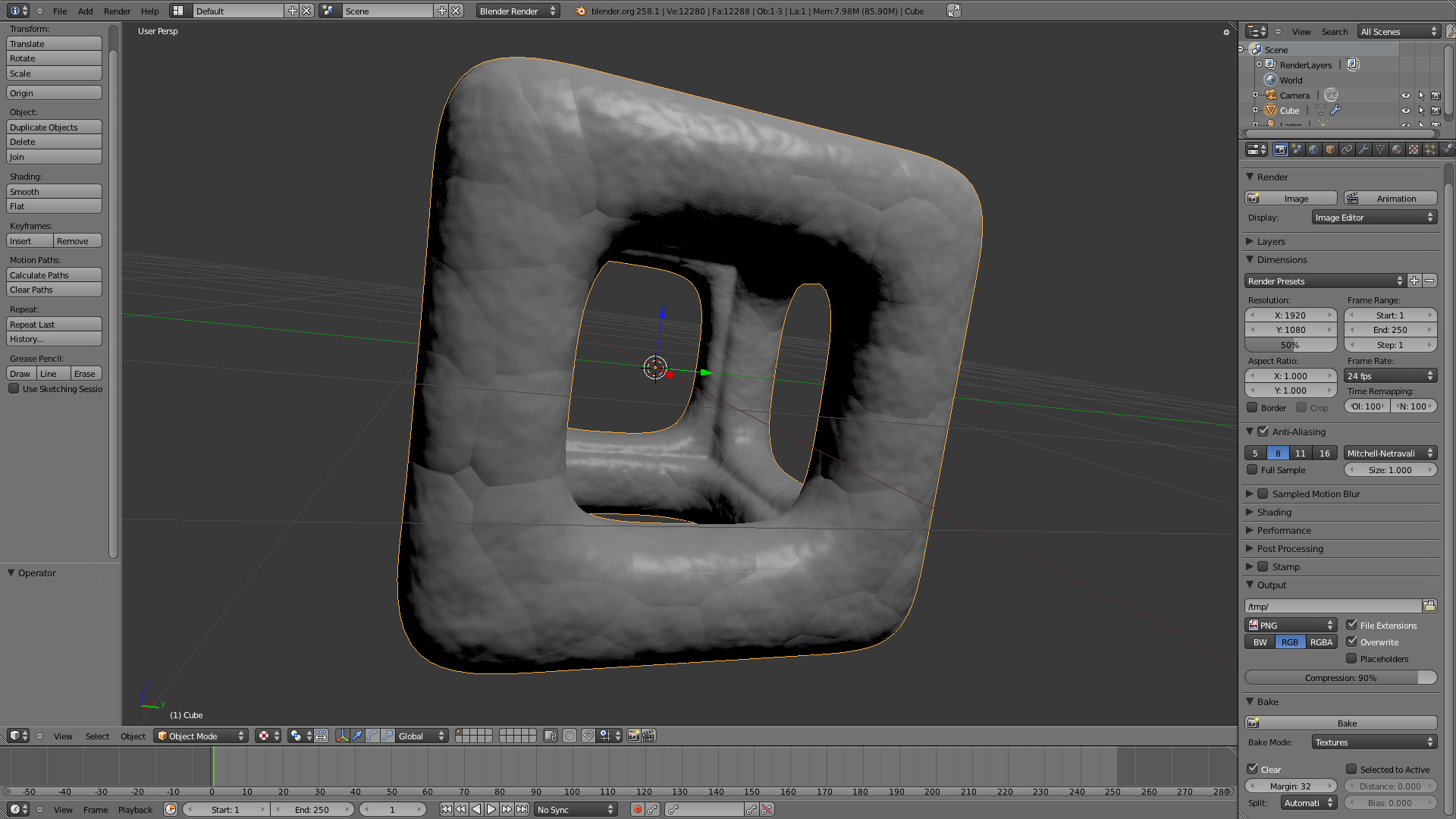Expand the Performance panel
Image resolution: width=1456 pixels, height=819 pixels.
[1284, 530]
